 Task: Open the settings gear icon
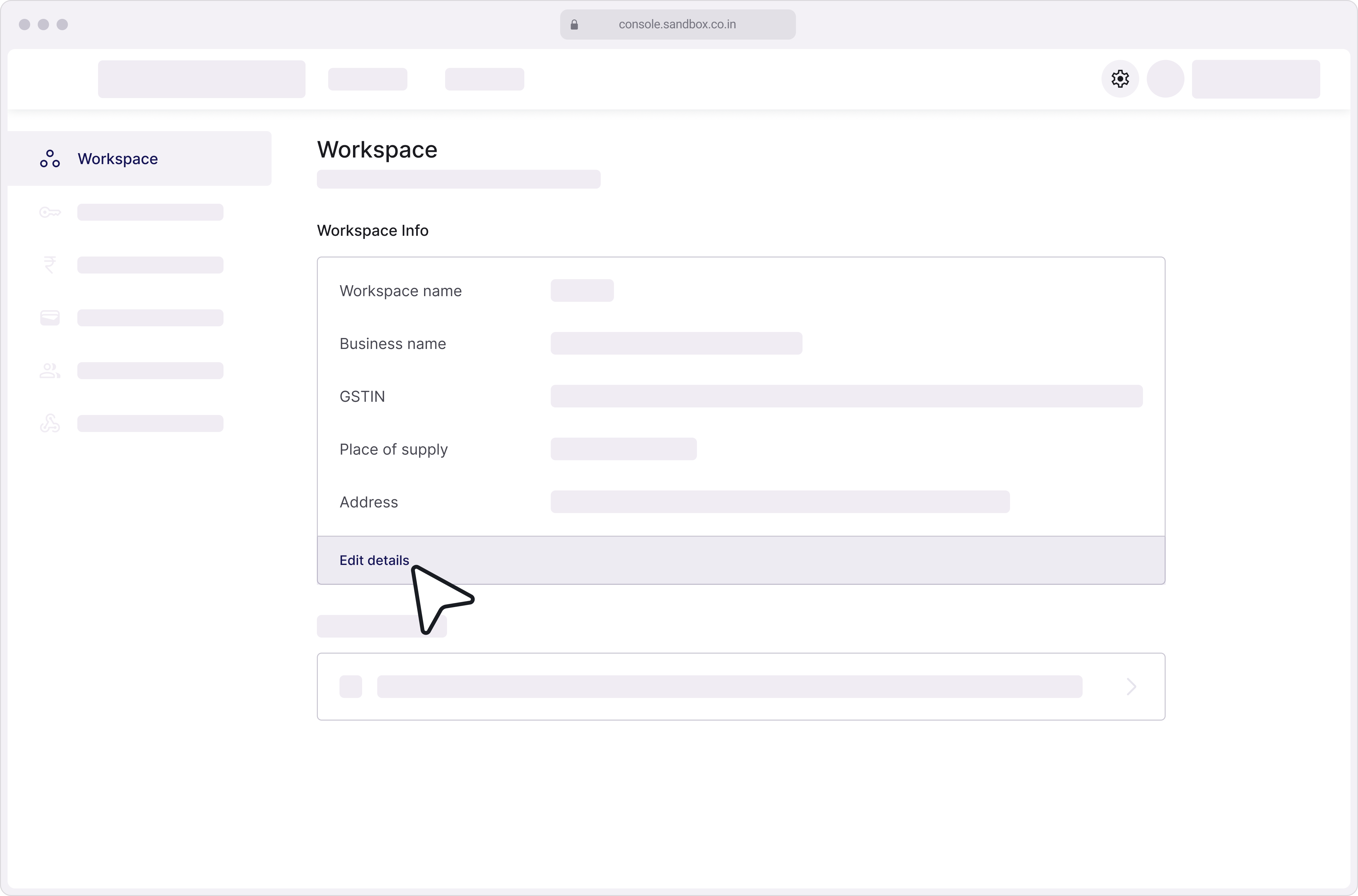(1120, 79)
